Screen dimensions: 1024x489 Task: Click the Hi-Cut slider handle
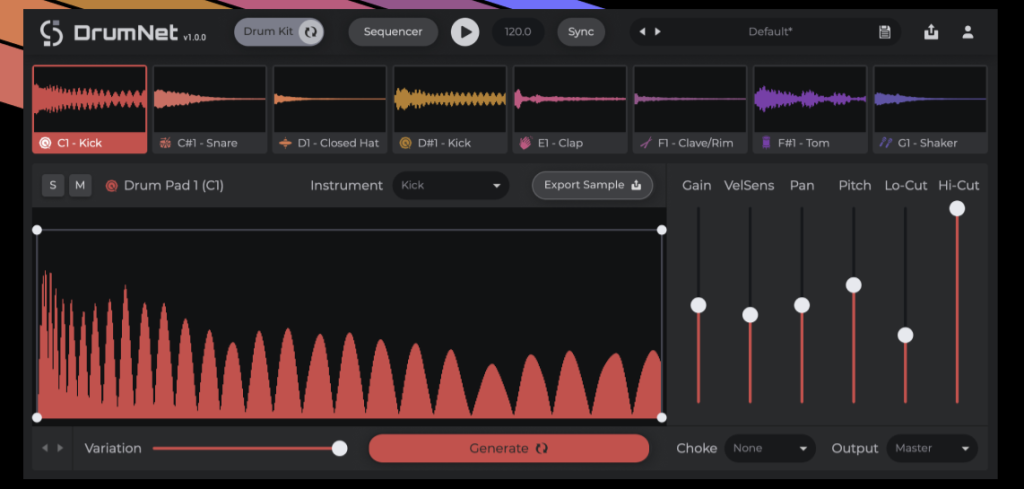[x=957, y=208]
